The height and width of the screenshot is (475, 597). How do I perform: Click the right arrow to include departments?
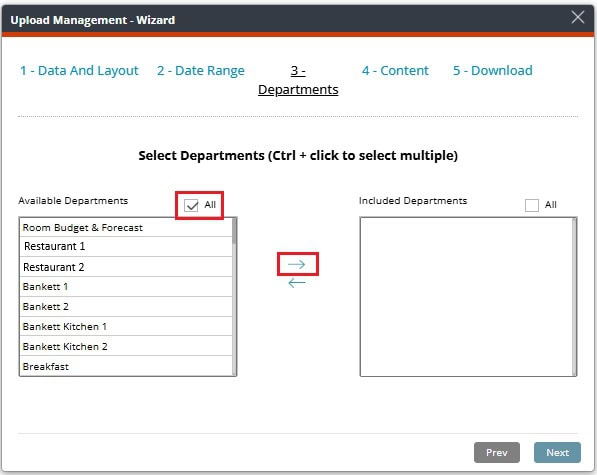297,264
